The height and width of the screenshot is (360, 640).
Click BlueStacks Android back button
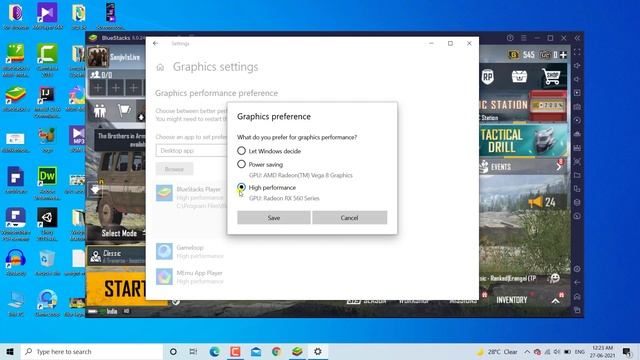(x=577, y=282)
